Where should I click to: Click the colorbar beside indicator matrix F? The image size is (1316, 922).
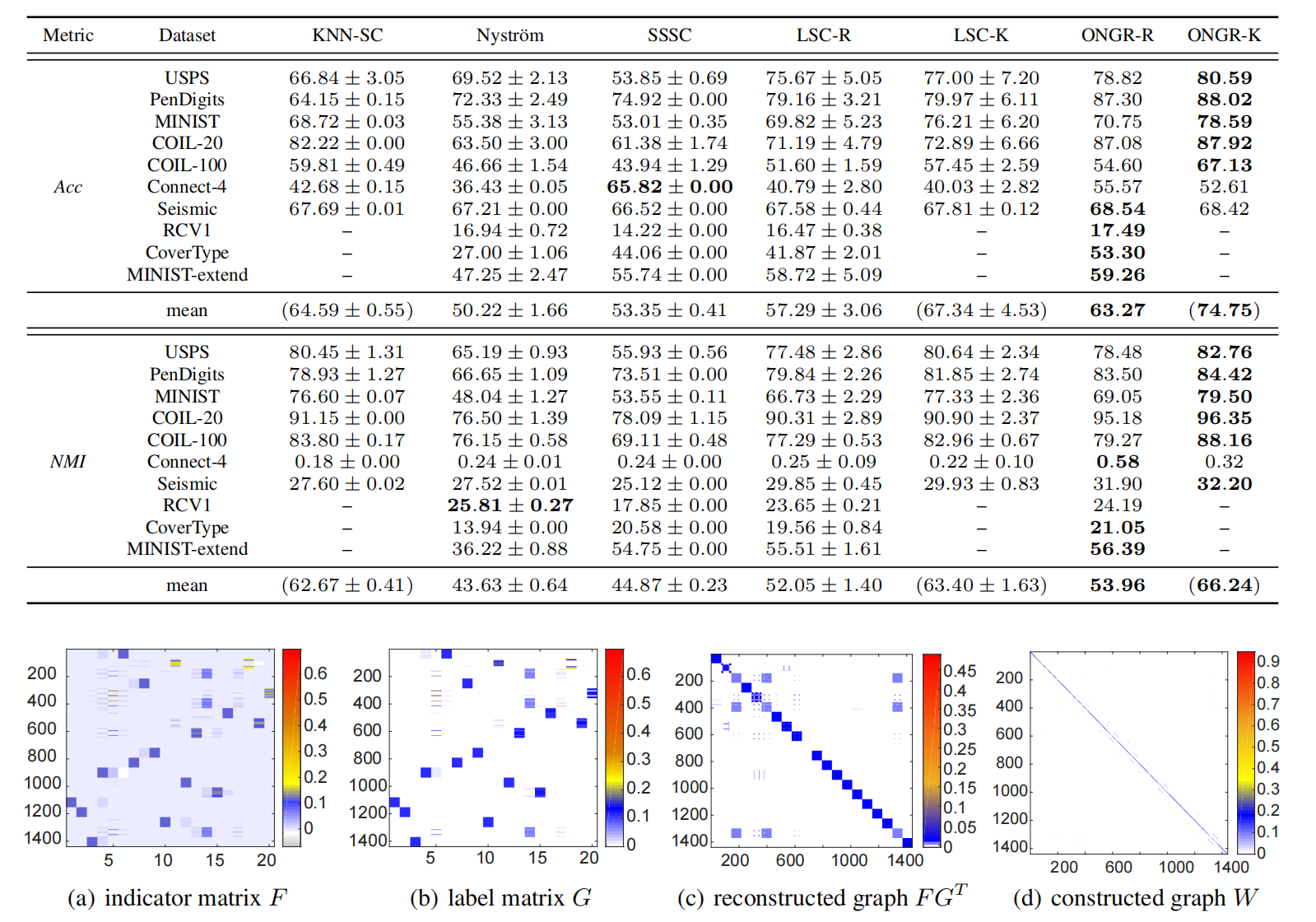click(291, 747)
